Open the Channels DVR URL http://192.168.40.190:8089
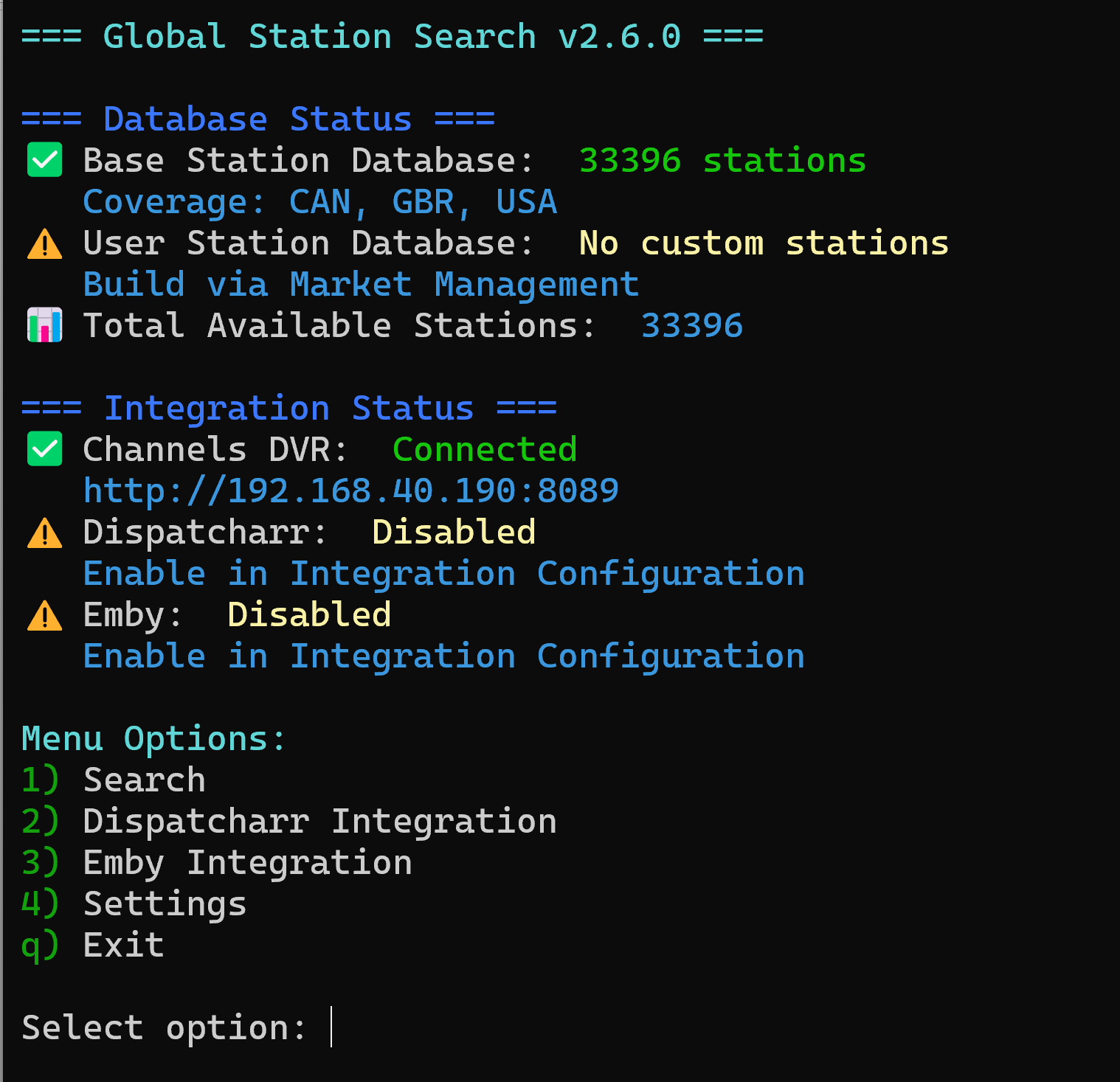The height and width of the screenshot is (1082, 1120). [350, 491]
